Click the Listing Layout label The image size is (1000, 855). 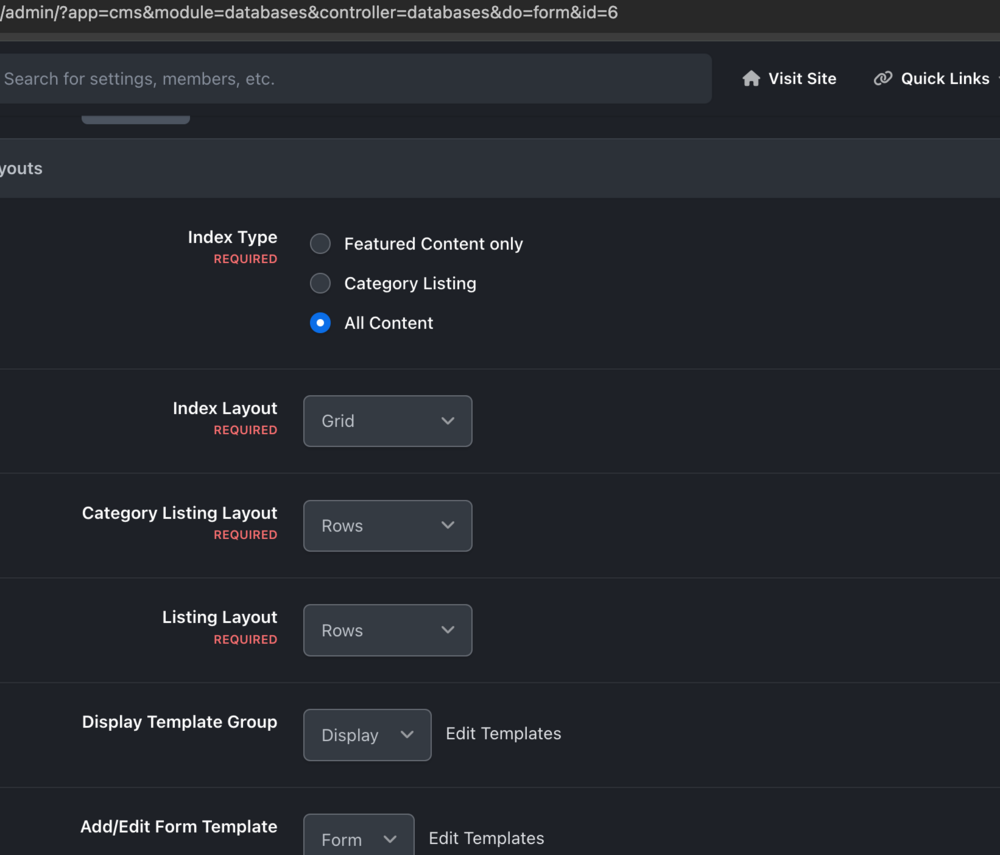pos(219,617)
